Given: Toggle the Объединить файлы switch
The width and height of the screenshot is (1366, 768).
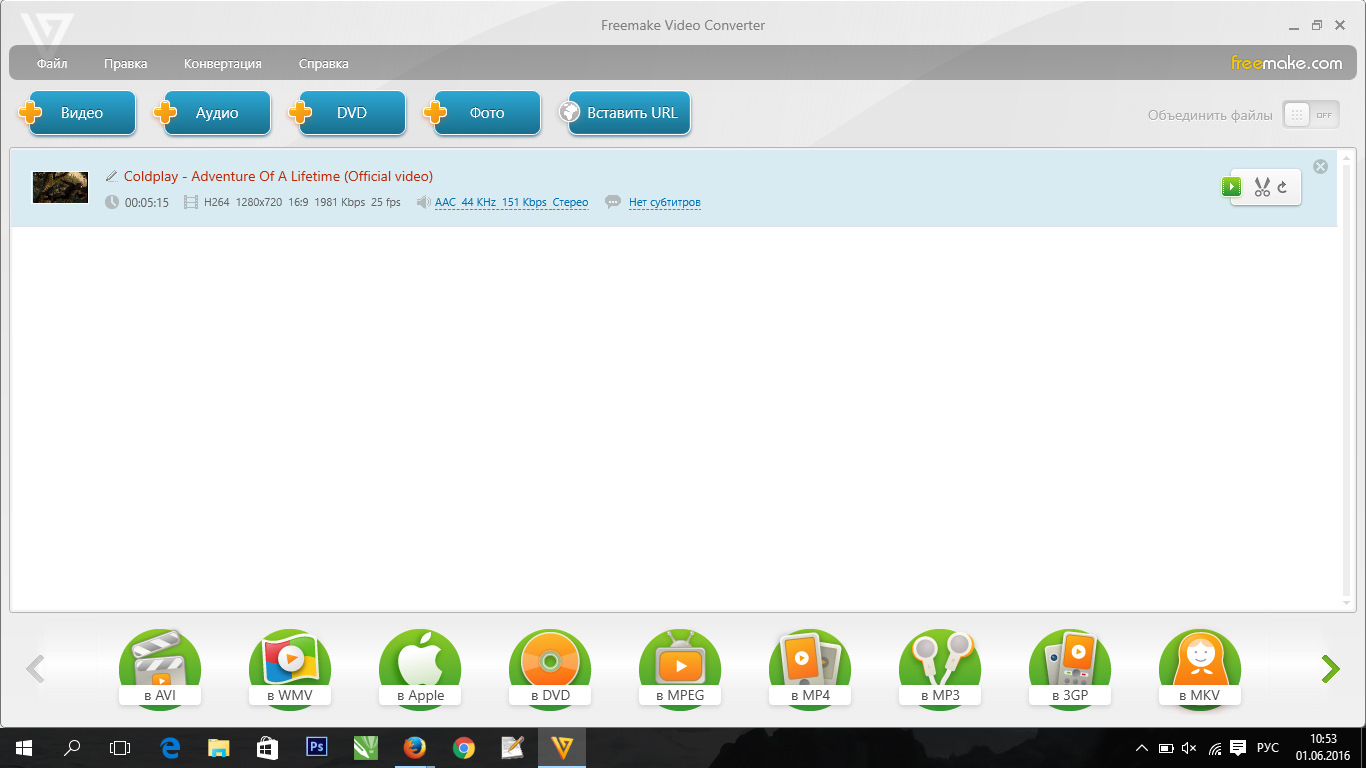Looking at the screenshot, I should (x=1310, y=115).
